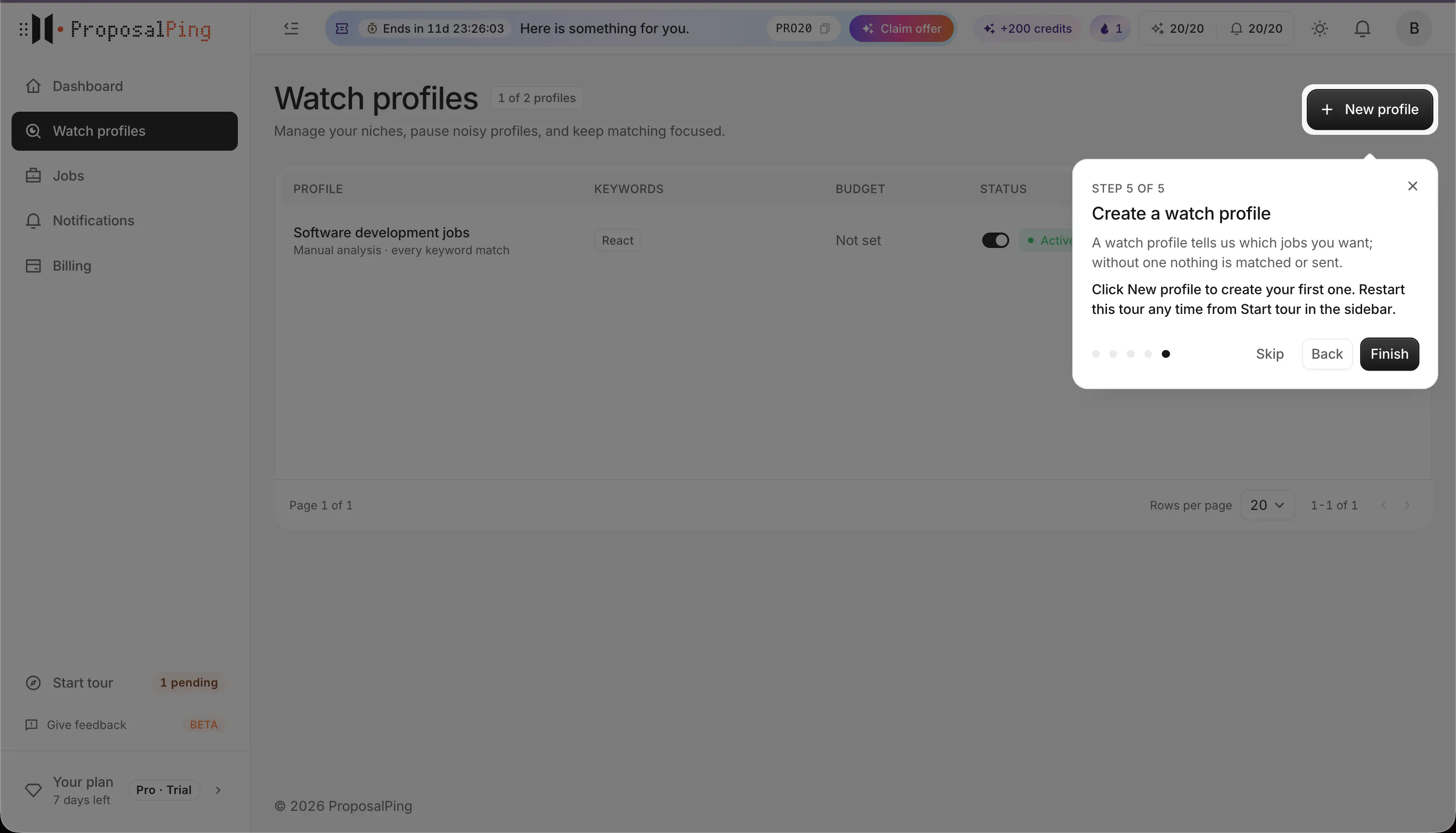The width and height of the screenshot is (1456, 833).
Task: Open the app grid dots icon
Action: (x=24, y=28)
